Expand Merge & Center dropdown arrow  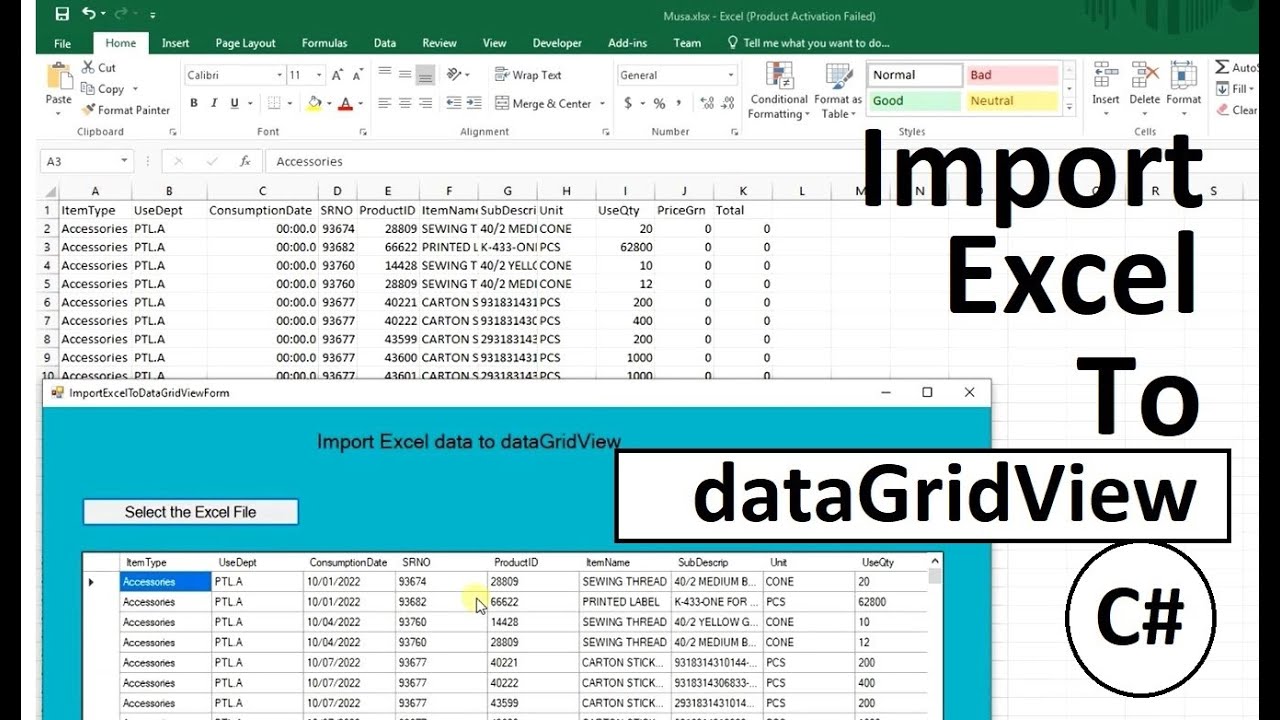coord(602,103)
